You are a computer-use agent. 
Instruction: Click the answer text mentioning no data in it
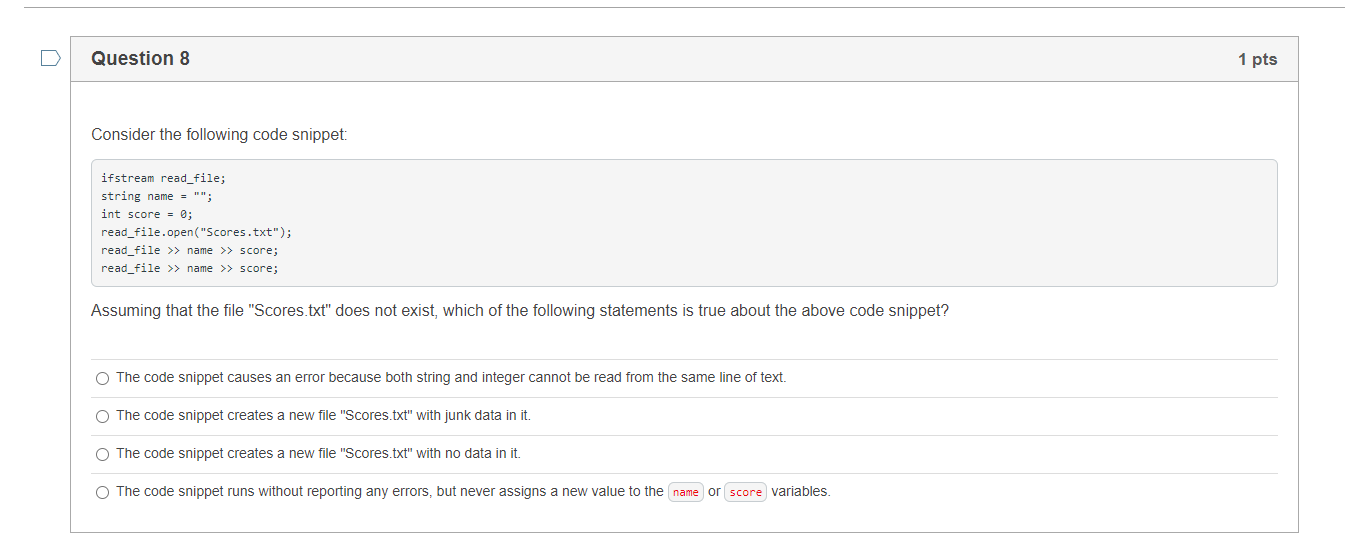point(318,454)
